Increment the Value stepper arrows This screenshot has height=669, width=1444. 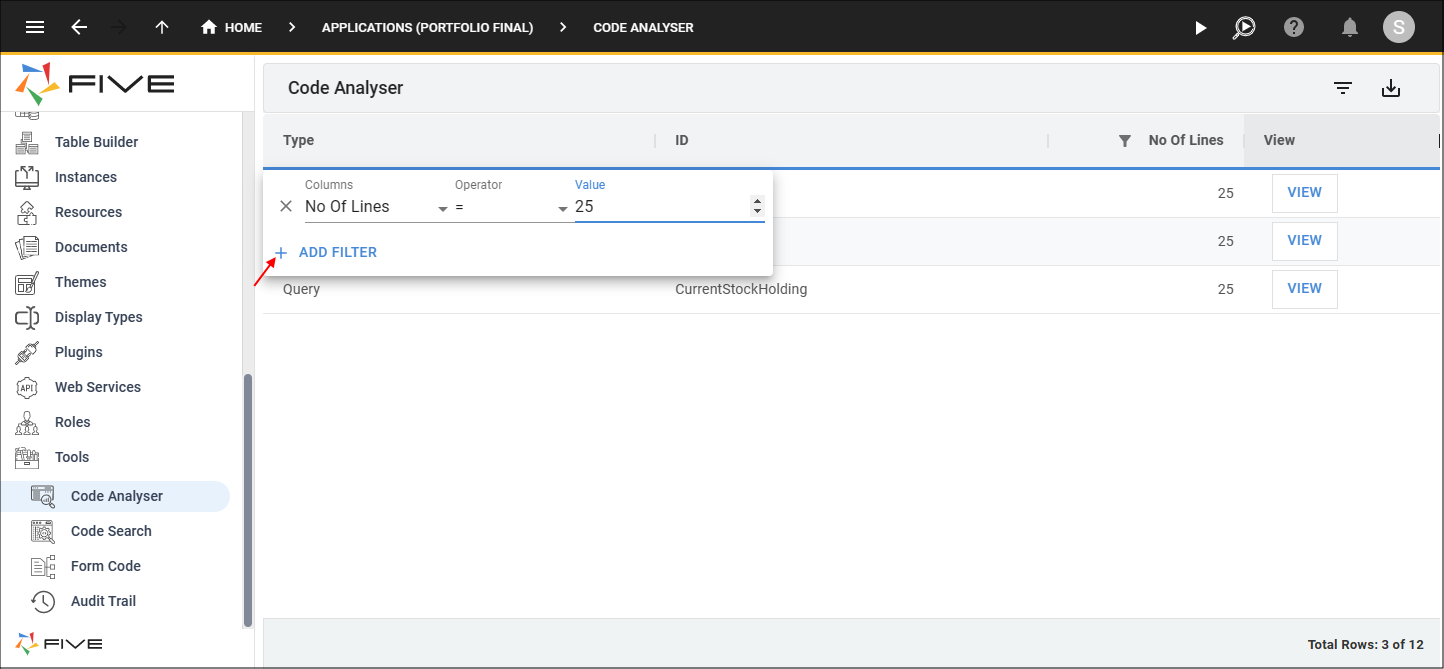point(757,201)
